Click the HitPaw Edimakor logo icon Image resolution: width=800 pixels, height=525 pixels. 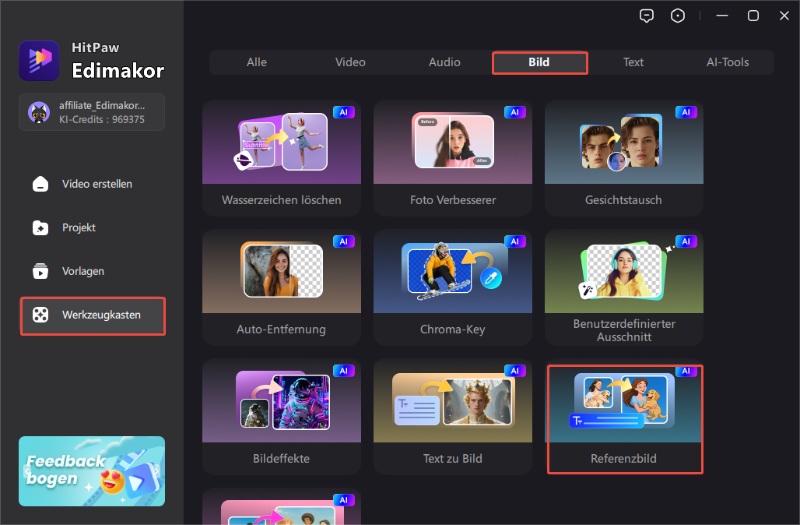(x=39, y=60)
